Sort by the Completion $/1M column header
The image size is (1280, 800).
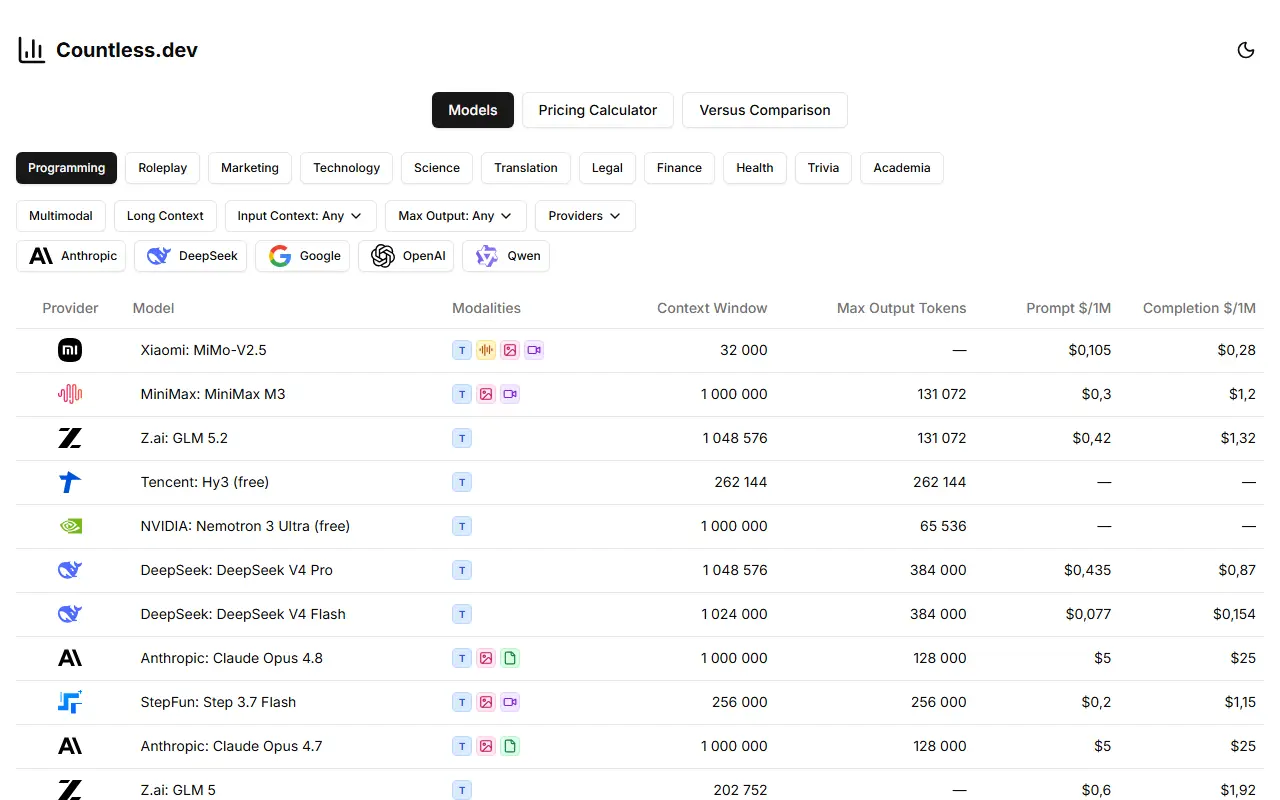click(x=1199, y=308)
